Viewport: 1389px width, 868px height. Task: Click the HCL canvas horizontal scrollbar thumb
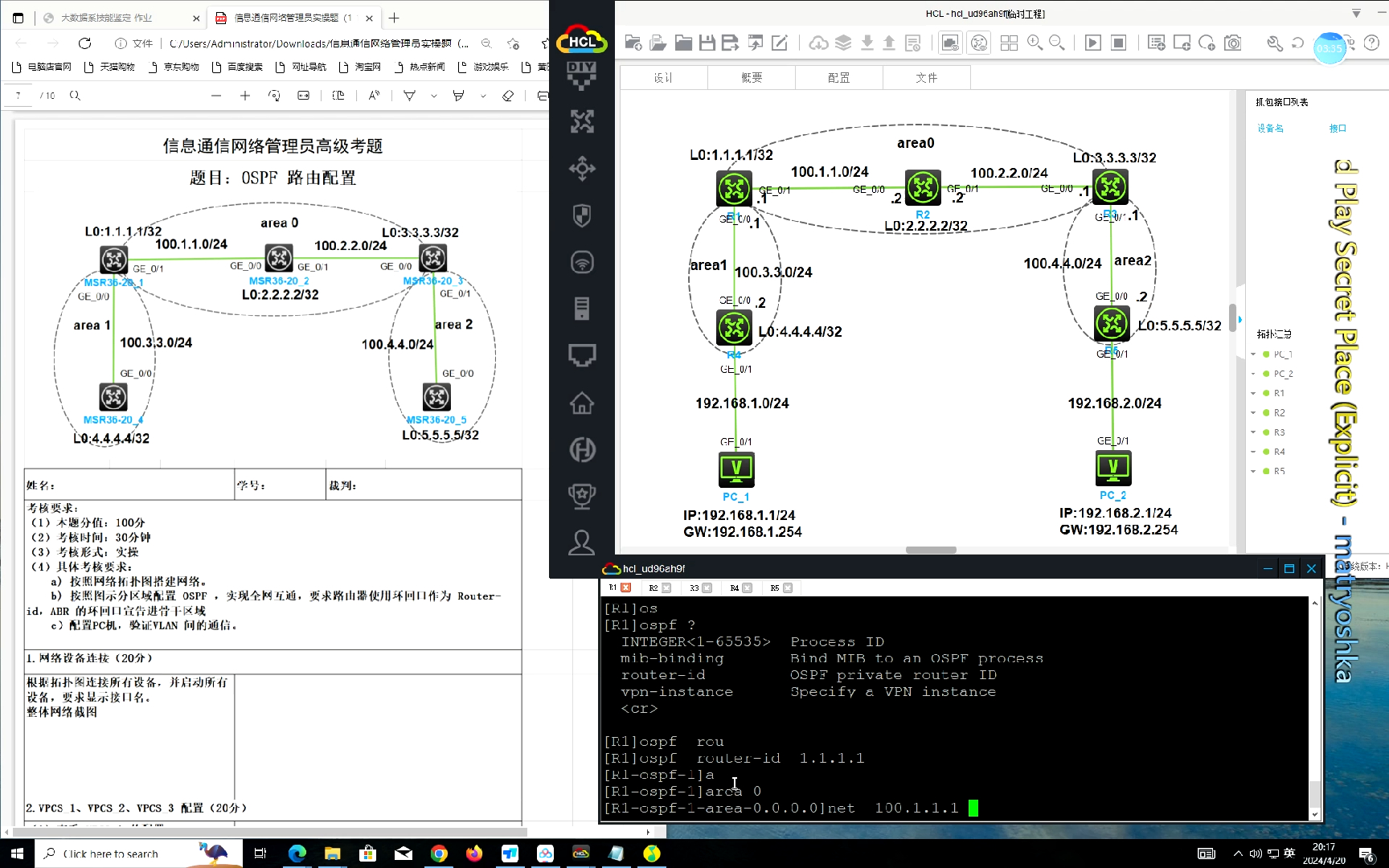tap(931, 551)
